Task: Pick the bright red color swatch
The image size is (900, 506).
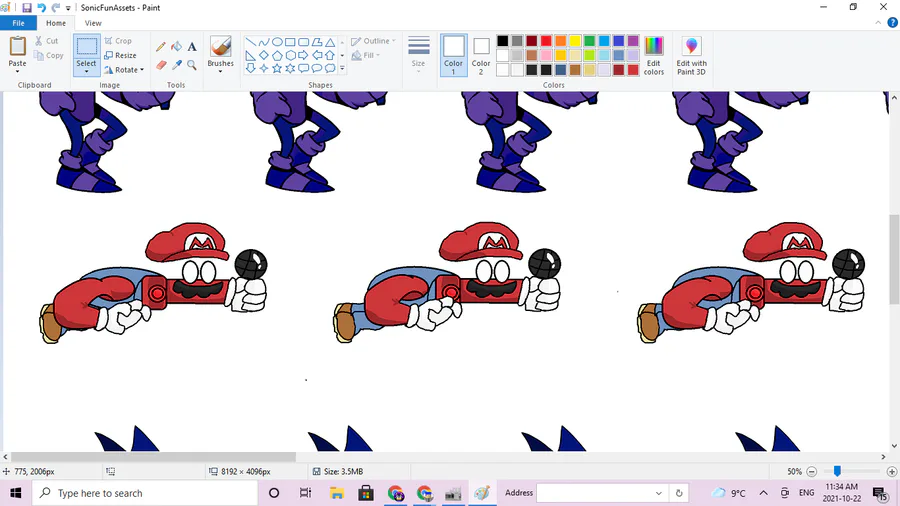Action: [x=546, y=41]
